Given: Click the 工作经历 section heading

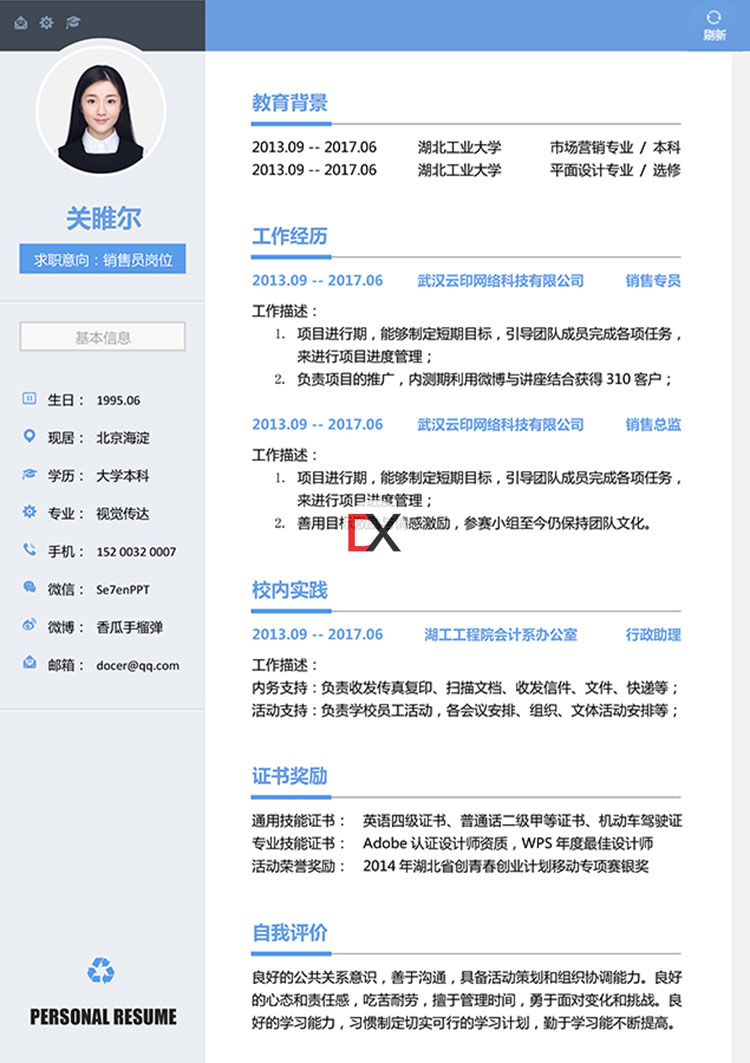Looking at the screenshot, I should (x=290, y=236).
